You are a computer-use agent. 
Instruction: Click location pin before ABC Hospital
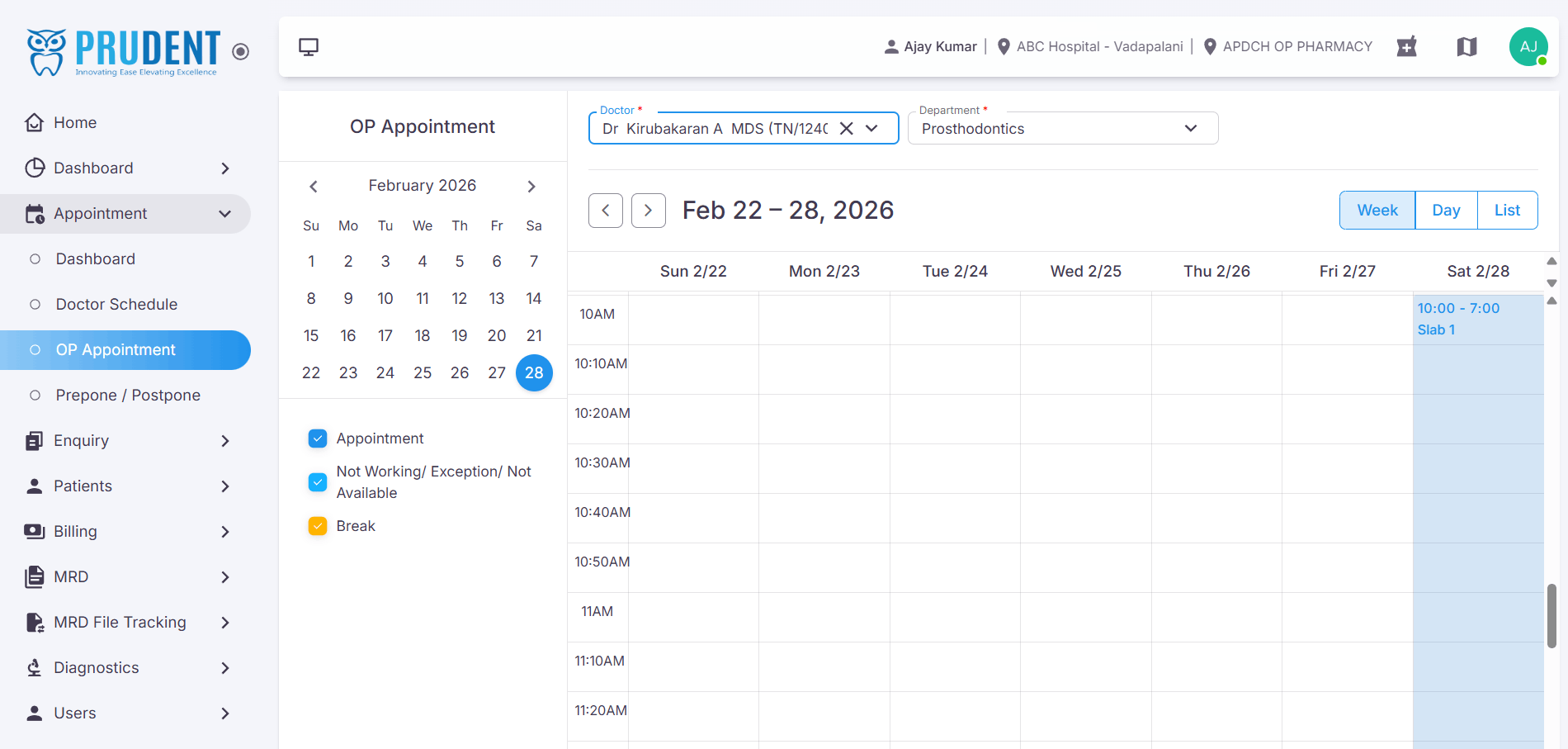pos(1004,47)
